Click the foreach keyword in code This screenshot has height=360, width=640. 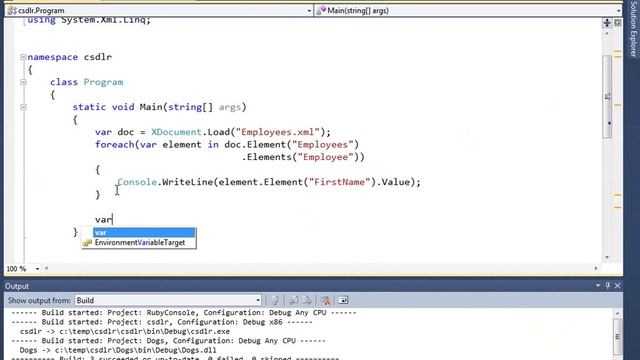[115, 144]
